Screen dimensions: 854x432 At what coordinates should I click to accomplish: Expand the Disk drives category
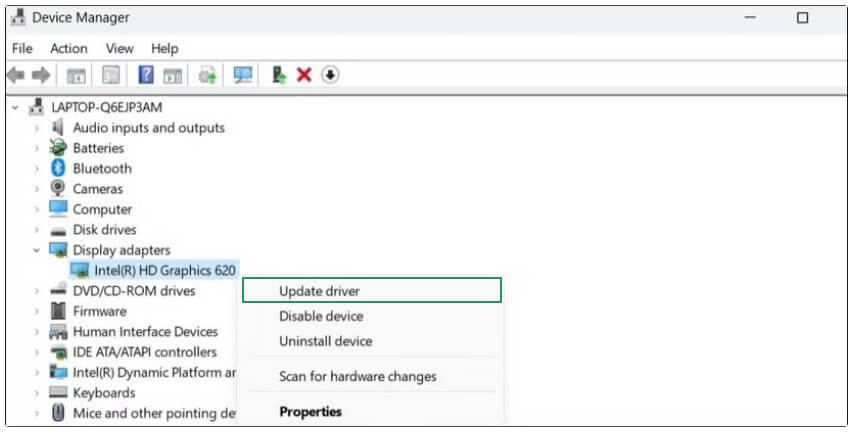pyautogui.click(x=37, y=230)
